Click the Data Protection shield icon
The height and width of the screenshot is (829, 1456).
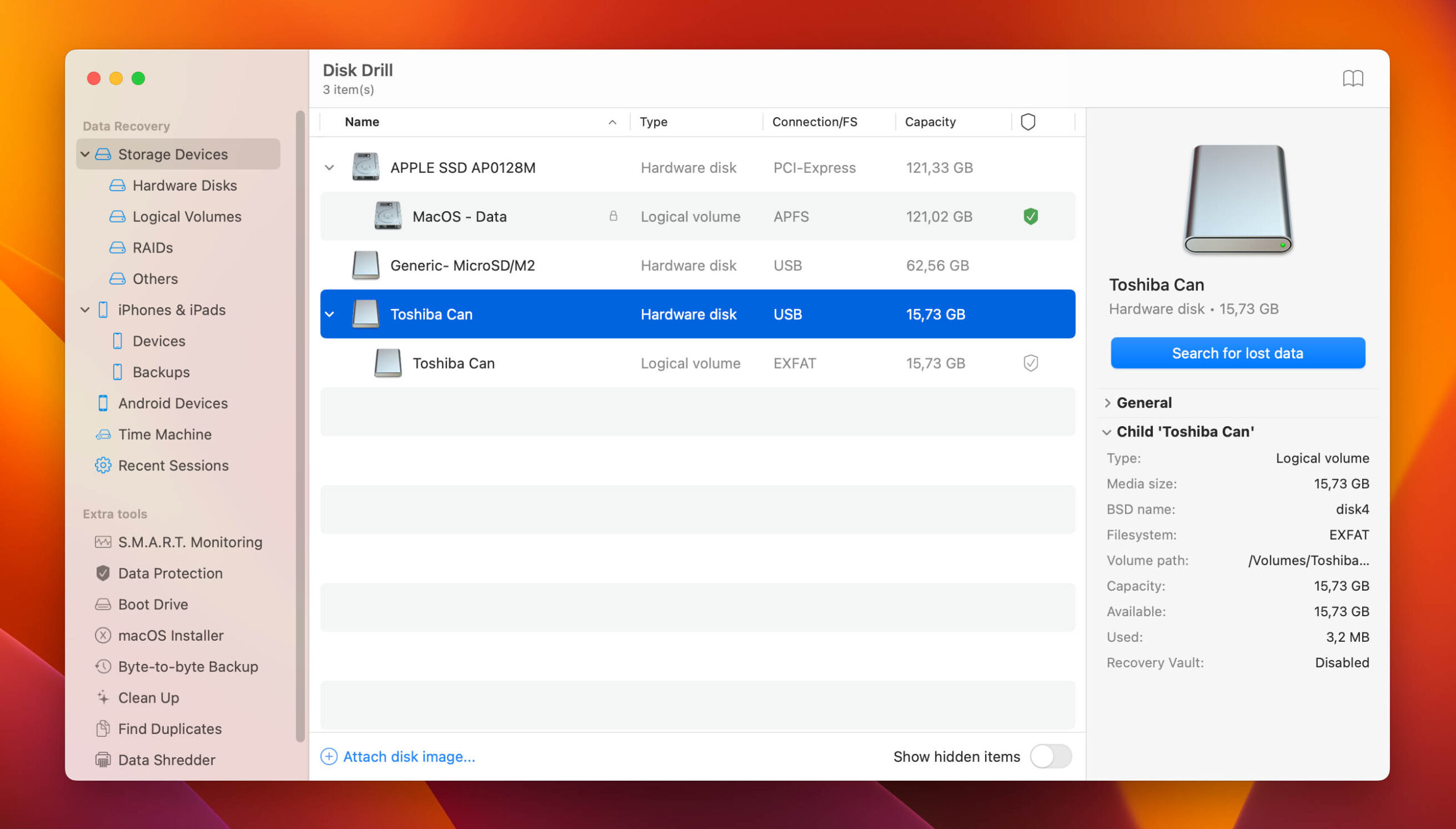point(103,574)
